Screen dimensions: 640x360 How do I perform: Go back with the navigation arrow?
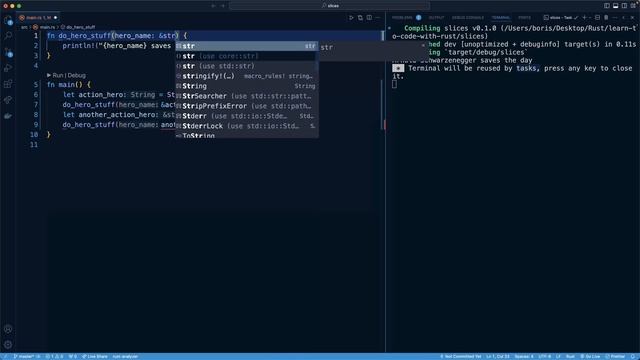(213, 6)
